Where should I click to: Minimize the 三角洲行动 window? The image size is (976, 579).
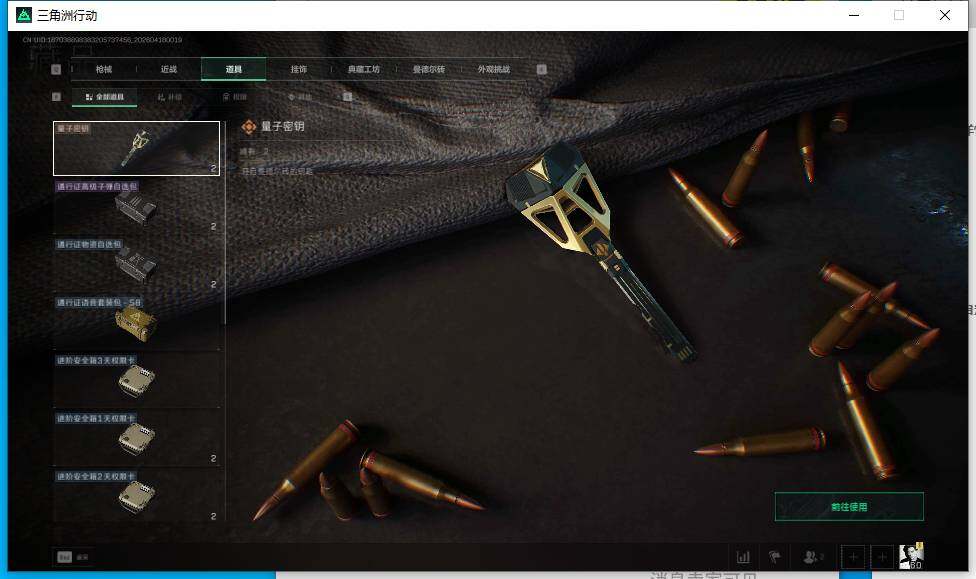click(854, 15)
